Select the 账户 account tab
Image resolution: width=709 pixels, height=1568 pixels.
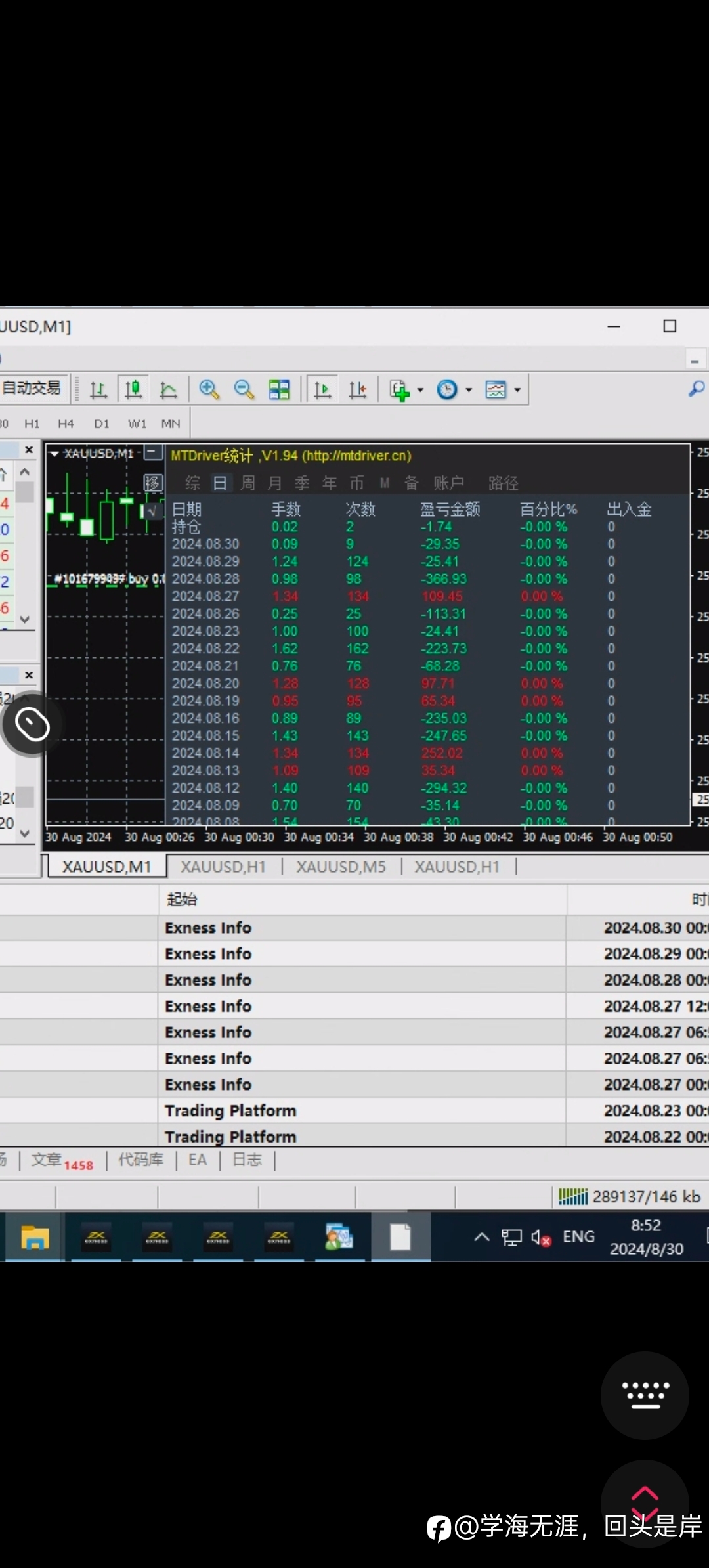(448, 483)
